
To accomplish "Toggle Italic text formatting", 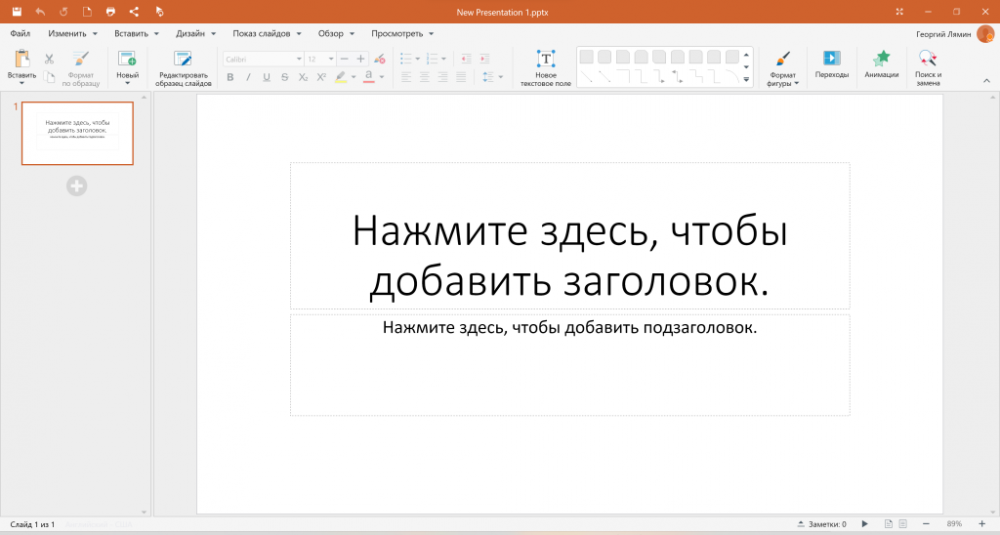I will pyautogui.click(x=249, y=77).
